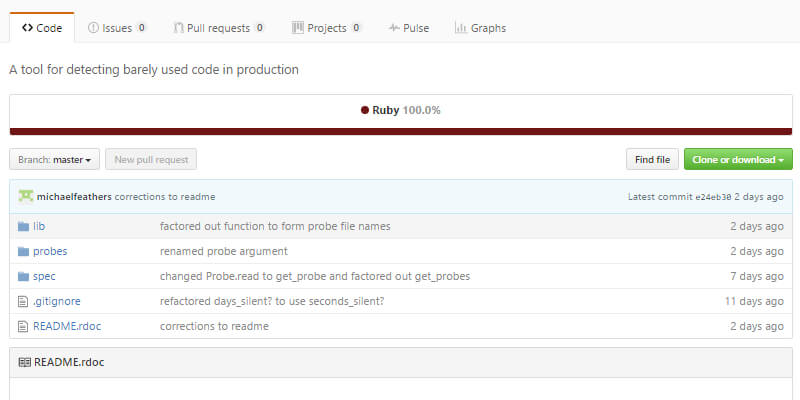
Task: Open the Graphs tab
Action: 480,28
